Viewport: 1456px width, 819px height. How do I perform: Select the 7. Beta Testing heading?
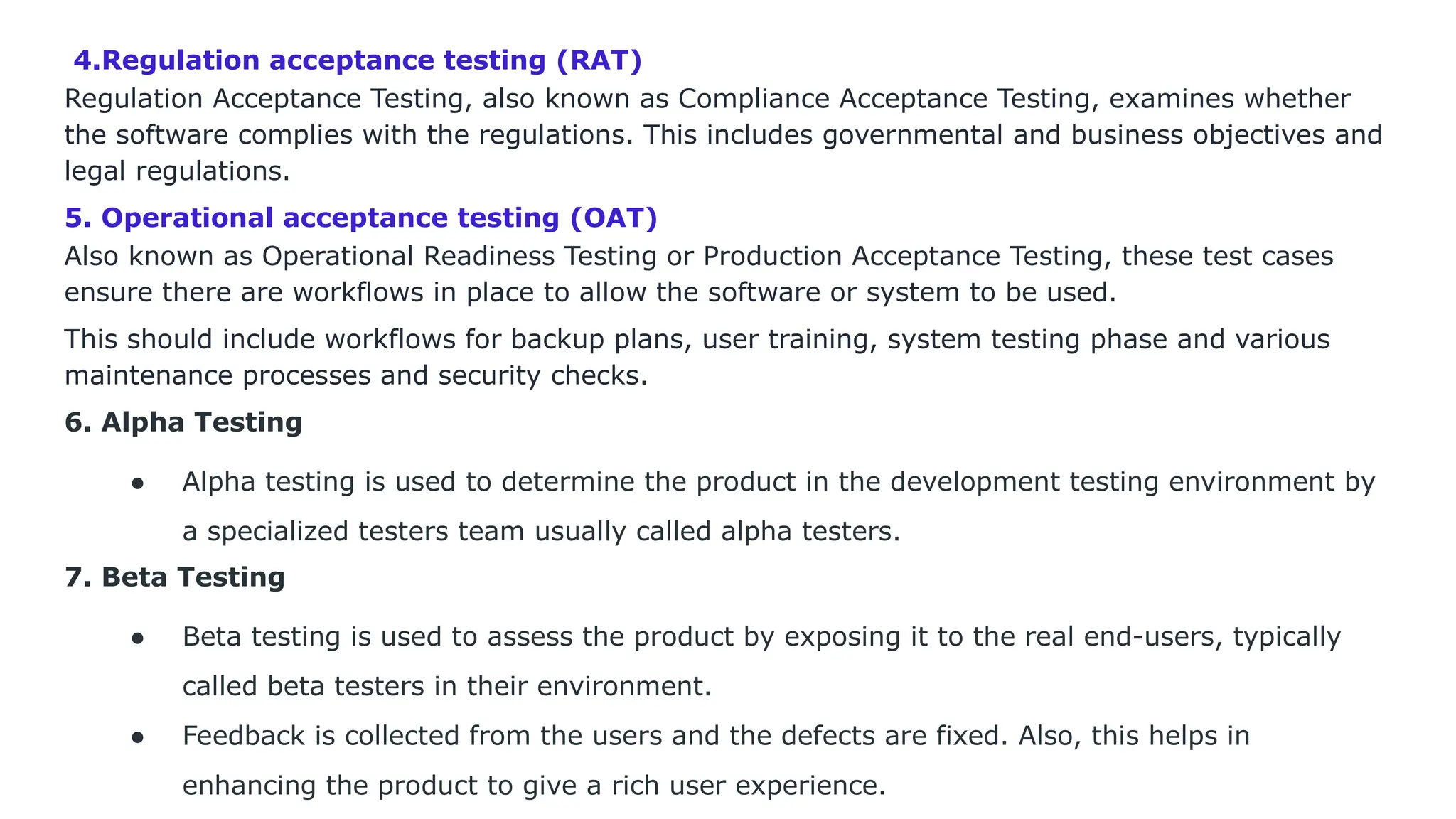(x=175, y=577)
